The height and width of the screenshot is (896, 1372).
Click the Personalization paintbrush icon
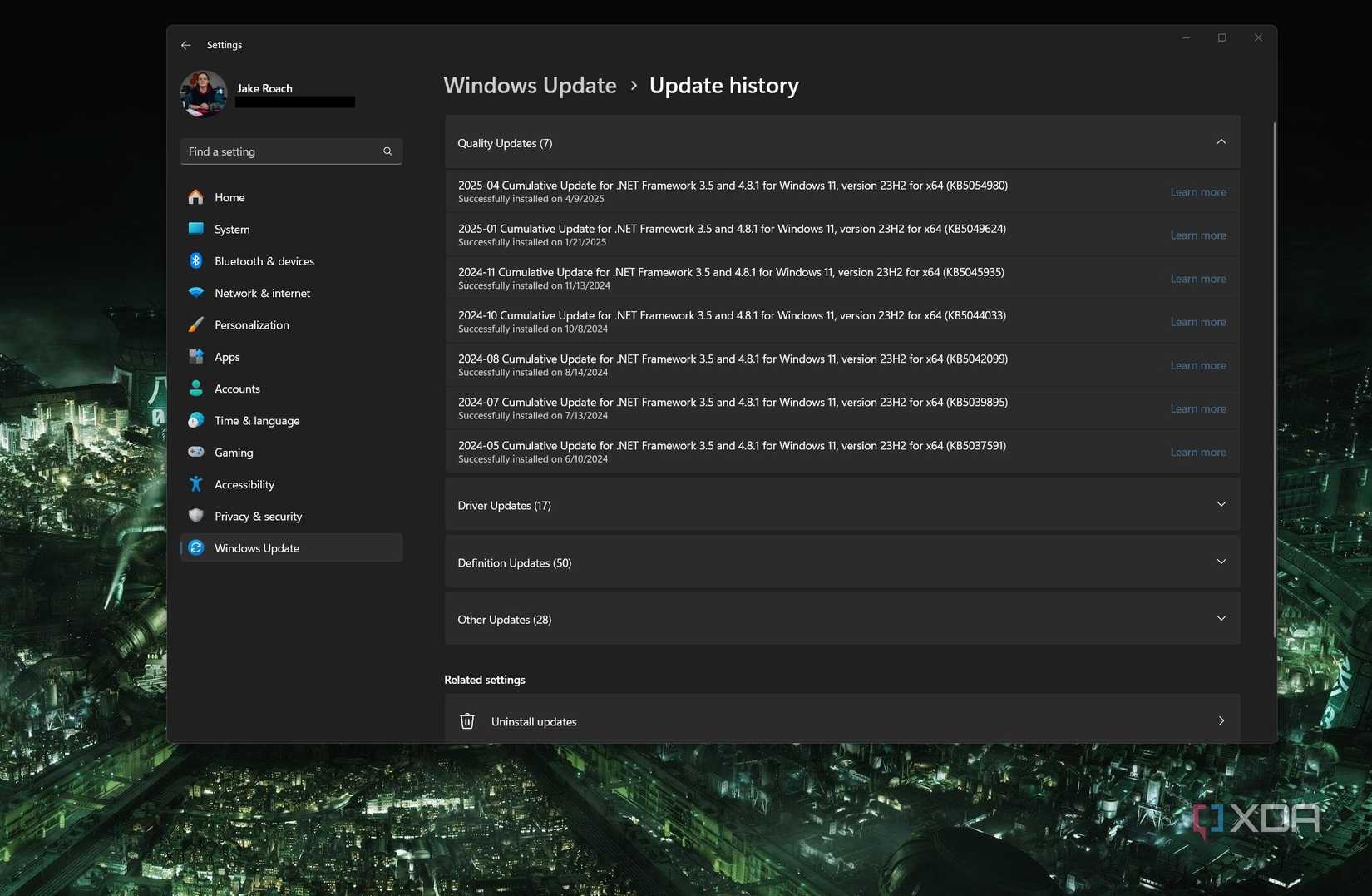coord(196,324)
